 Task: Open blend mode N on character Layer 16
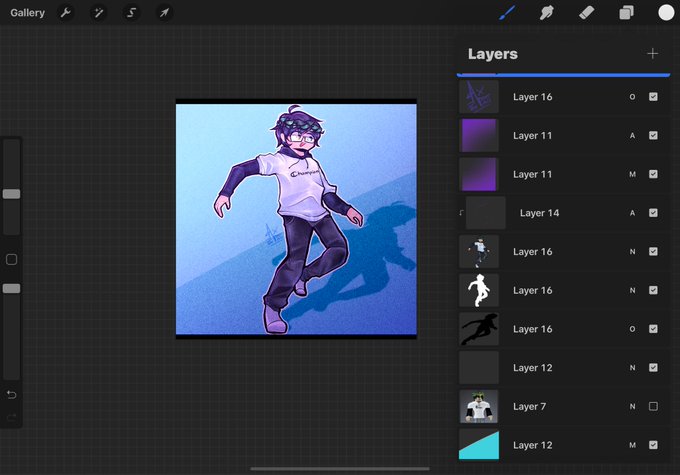coord(632,251)
